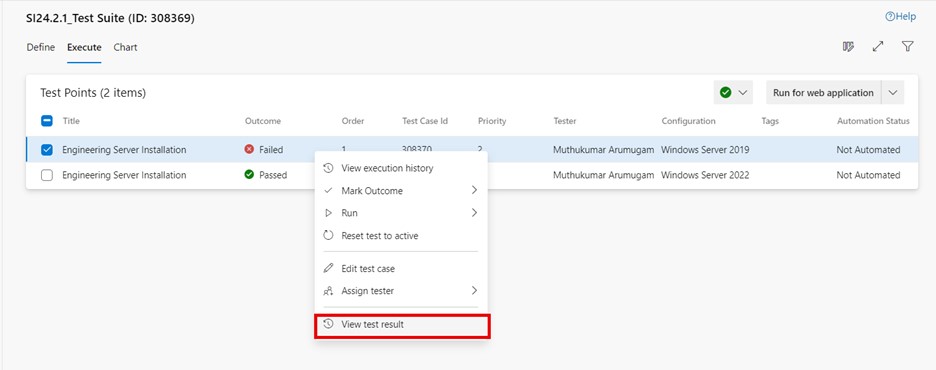Sort by the Outcome column header
This screenshot has height=370, width=936.
tap(263, 121)
